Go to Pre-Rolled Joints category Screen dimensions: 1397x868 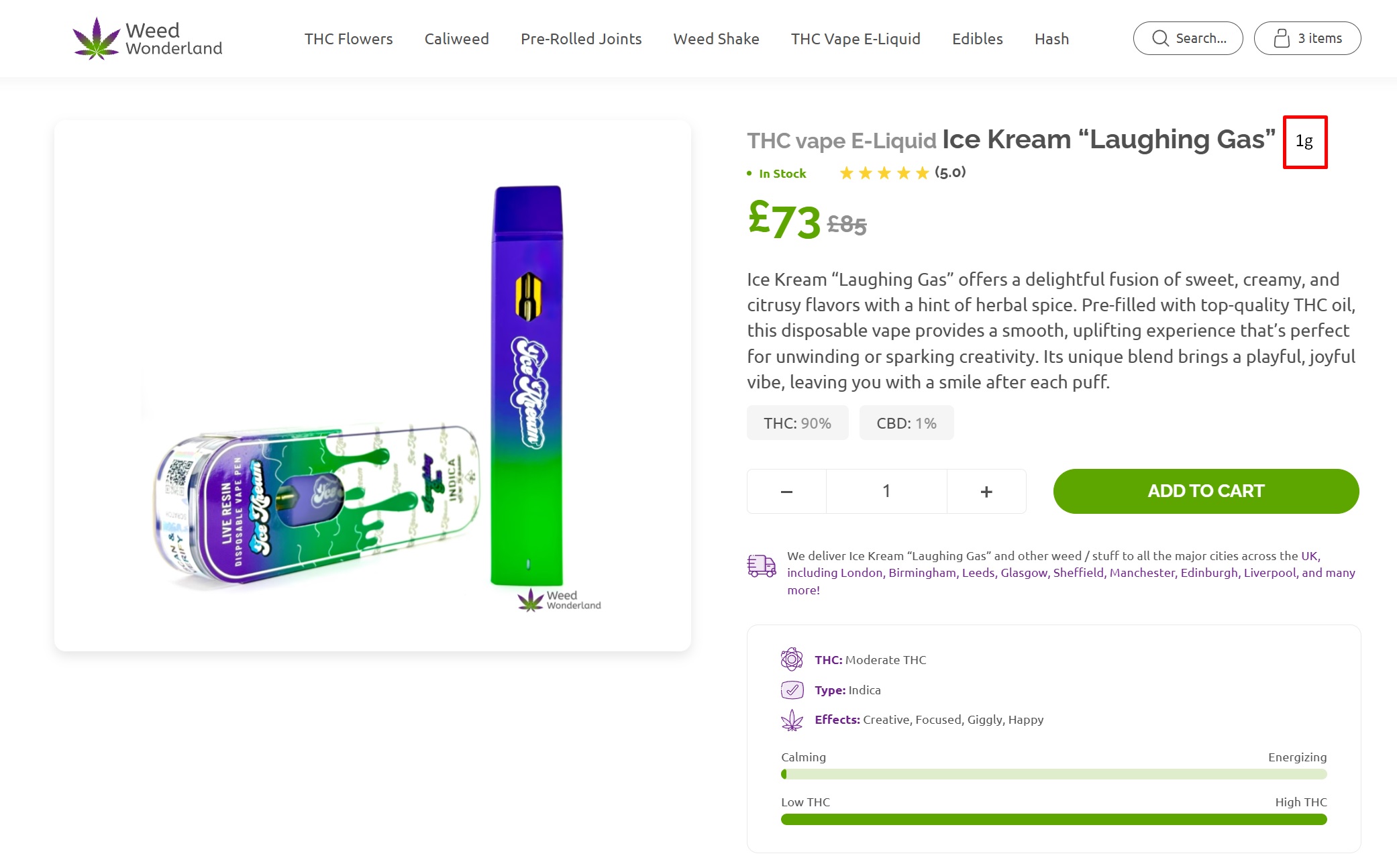[581, 39]
